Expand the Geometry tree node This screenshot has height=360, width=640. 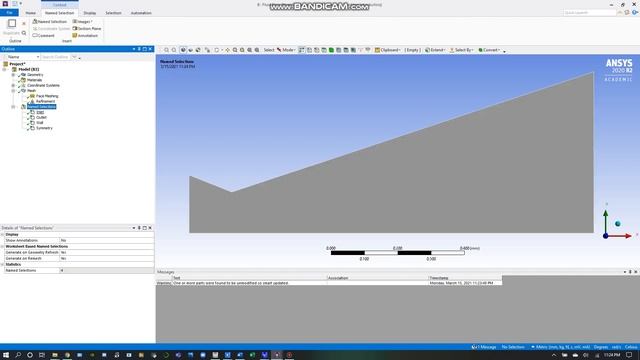coord(13,75)
